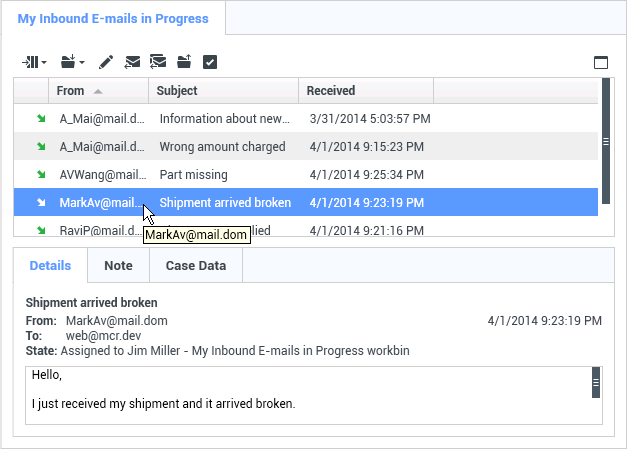Click inbound arrow icon on Shipment arrived broken row
Screen dimensions: 627x449
tap(41, 203)
